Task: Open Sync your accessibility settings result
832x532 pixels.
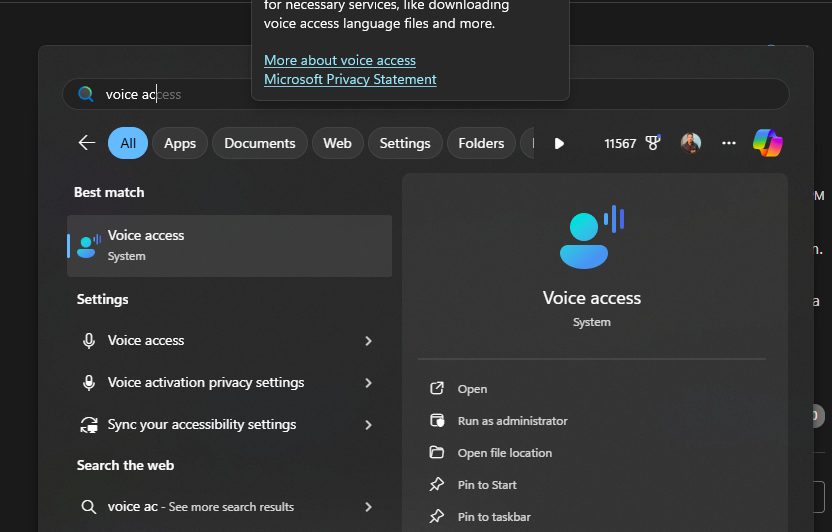Action: click(x=229, y=425)
